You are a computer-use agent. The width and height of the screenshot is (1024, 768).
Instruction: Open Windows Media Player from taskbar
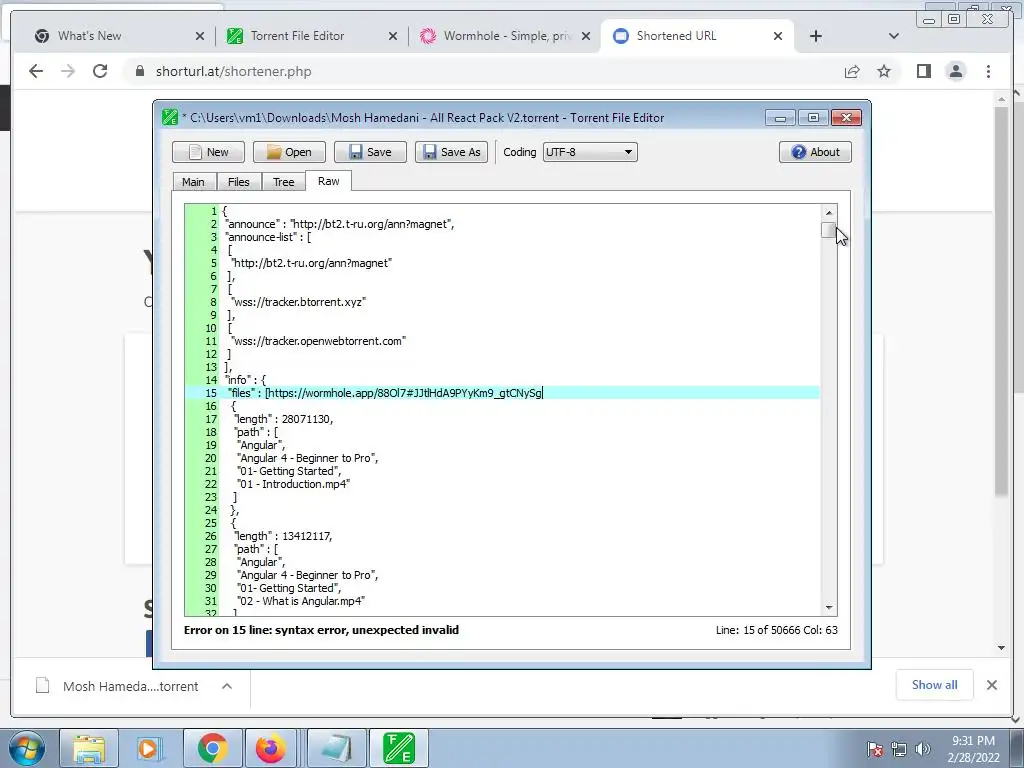point(149,748)
